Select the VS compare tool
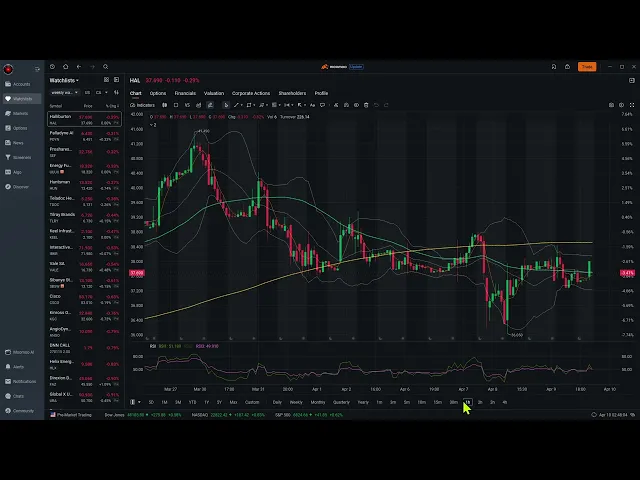The height and width of the screenshot is (480, 640). [187, 105]
